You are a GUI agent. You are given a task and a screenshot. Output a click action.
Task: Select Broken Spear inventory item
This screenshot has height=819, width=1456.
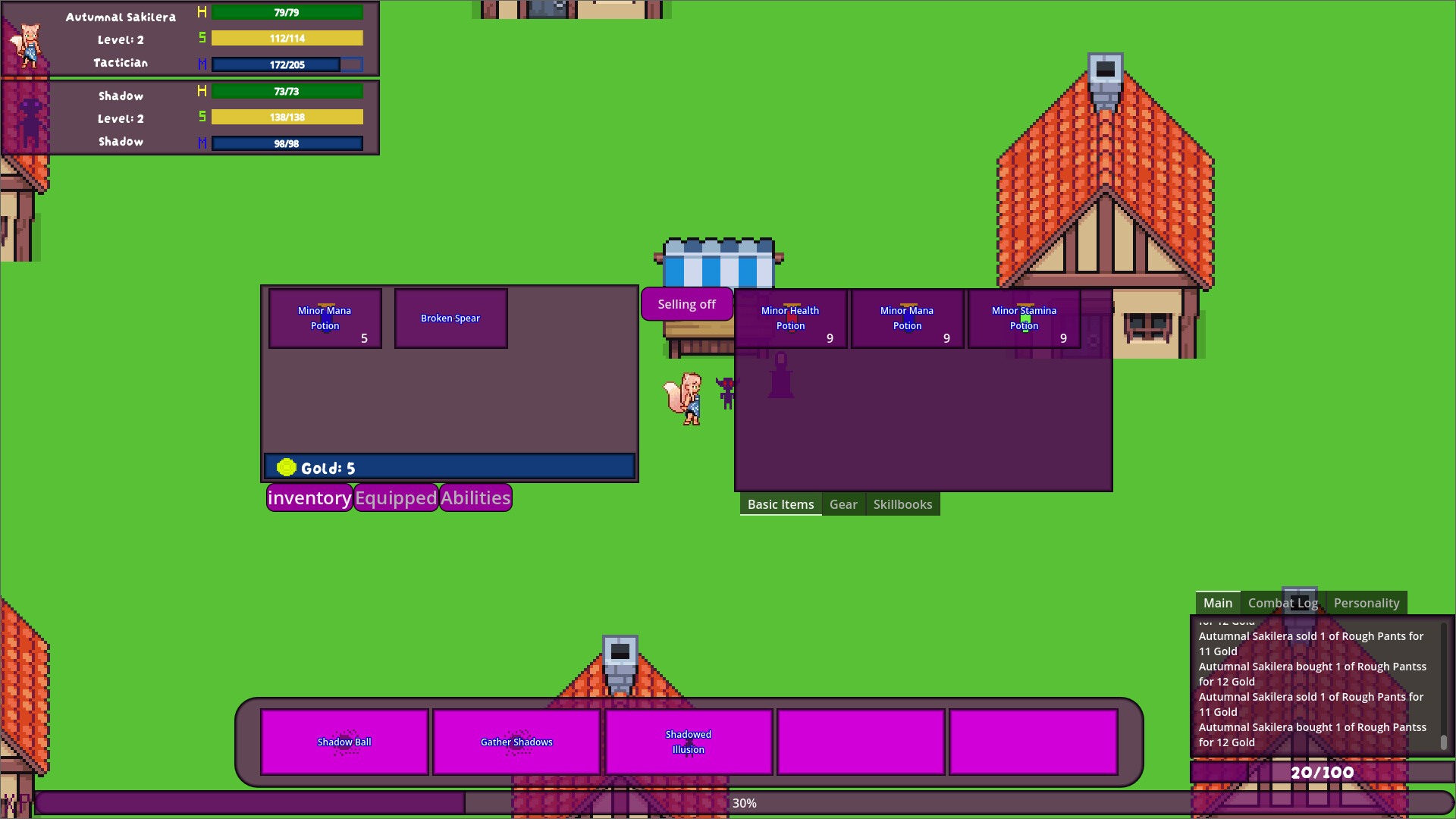[450, 318]
